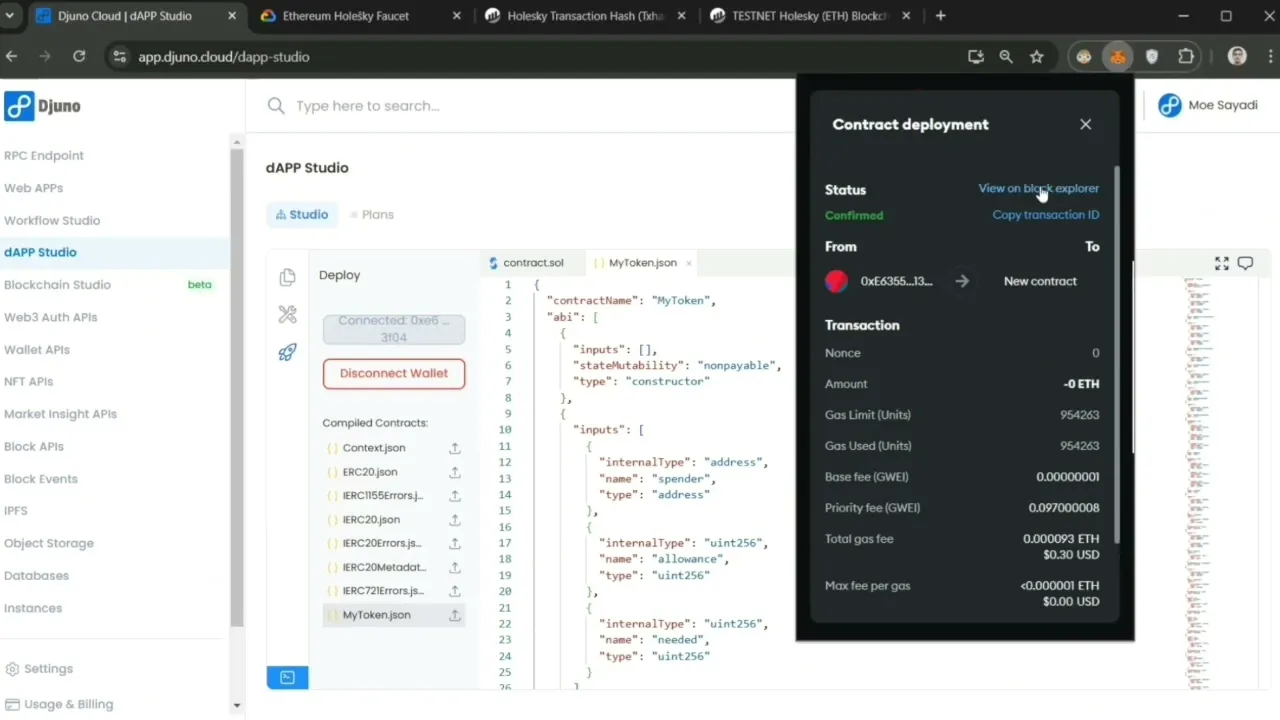Screen dimensions: 1280x720
Task: Click the upload icon beside Context.json
Action: pos(455,448)
